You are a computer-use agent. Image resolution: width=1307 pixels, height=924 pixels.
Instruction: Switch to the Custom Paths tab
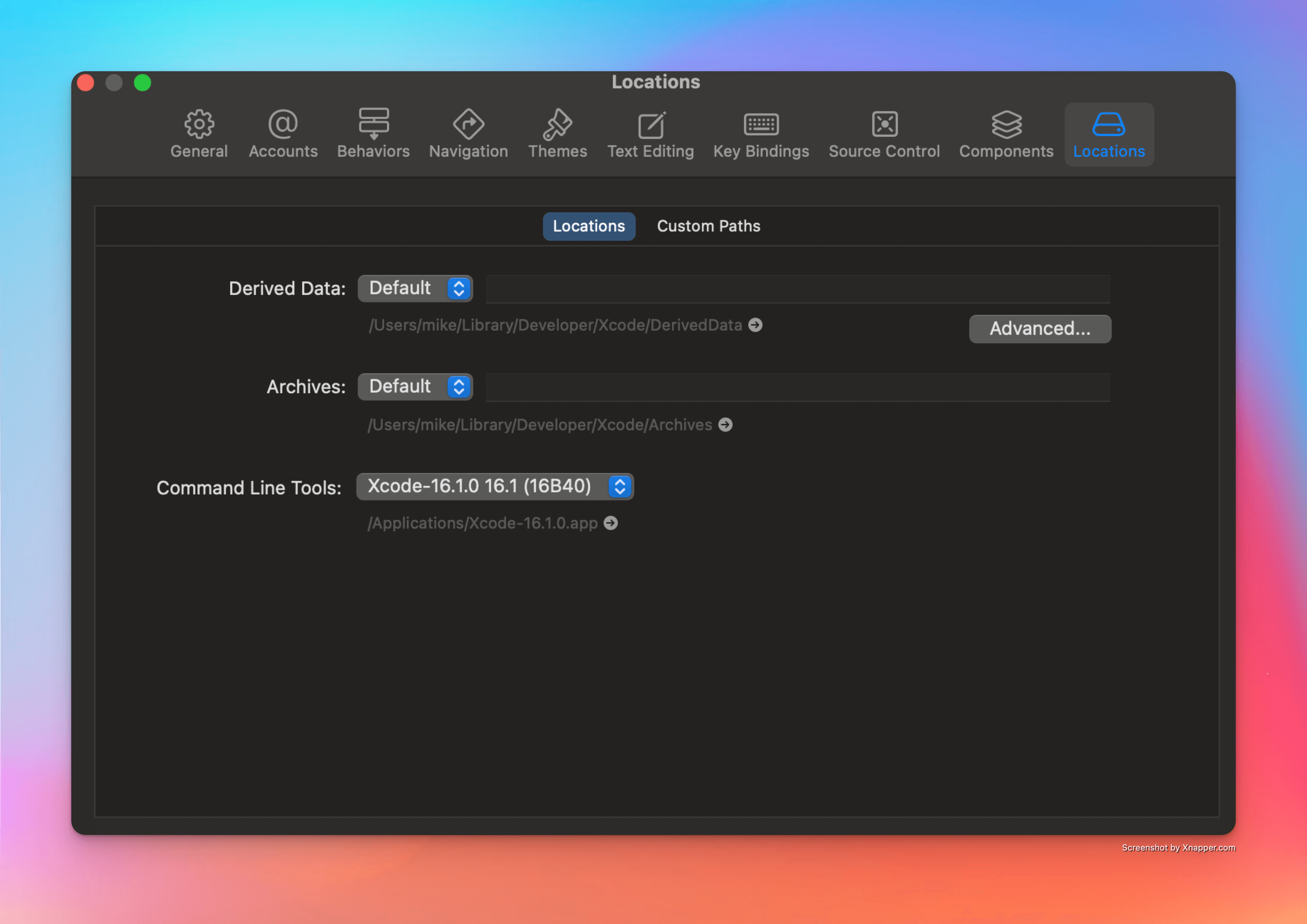708,226
